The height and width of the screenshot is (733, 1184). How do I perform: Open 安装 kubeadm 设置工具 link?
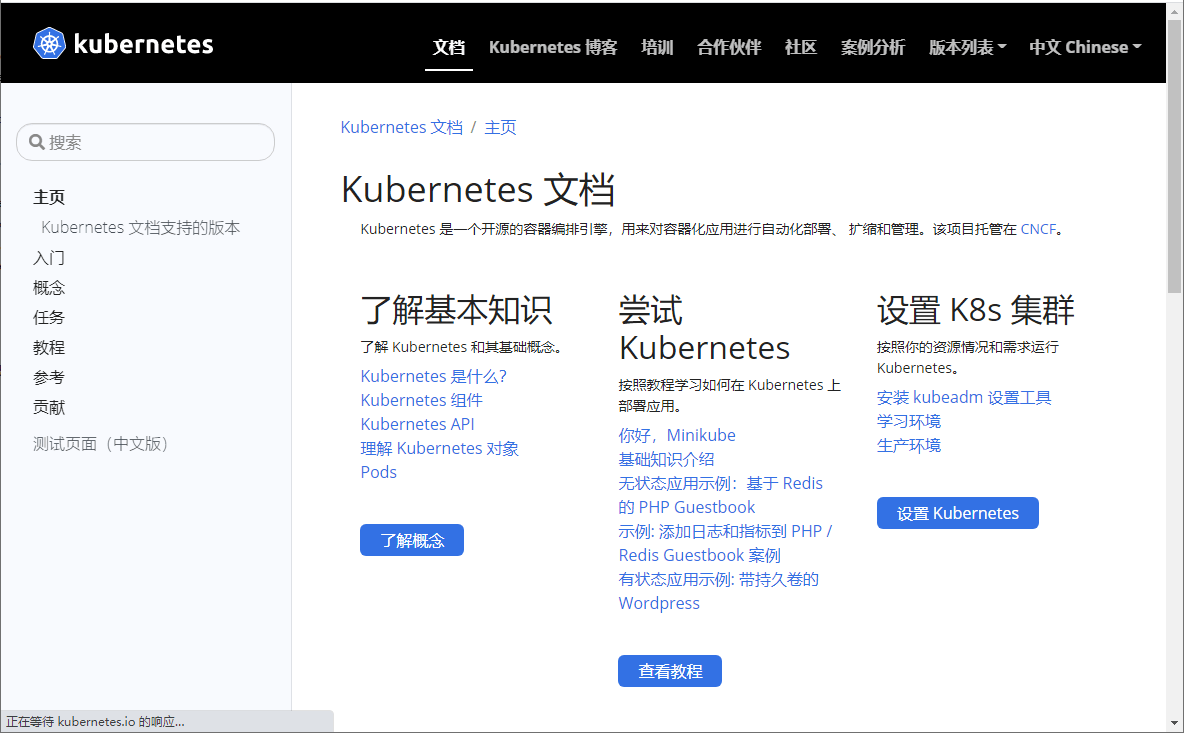coord(964,397)
